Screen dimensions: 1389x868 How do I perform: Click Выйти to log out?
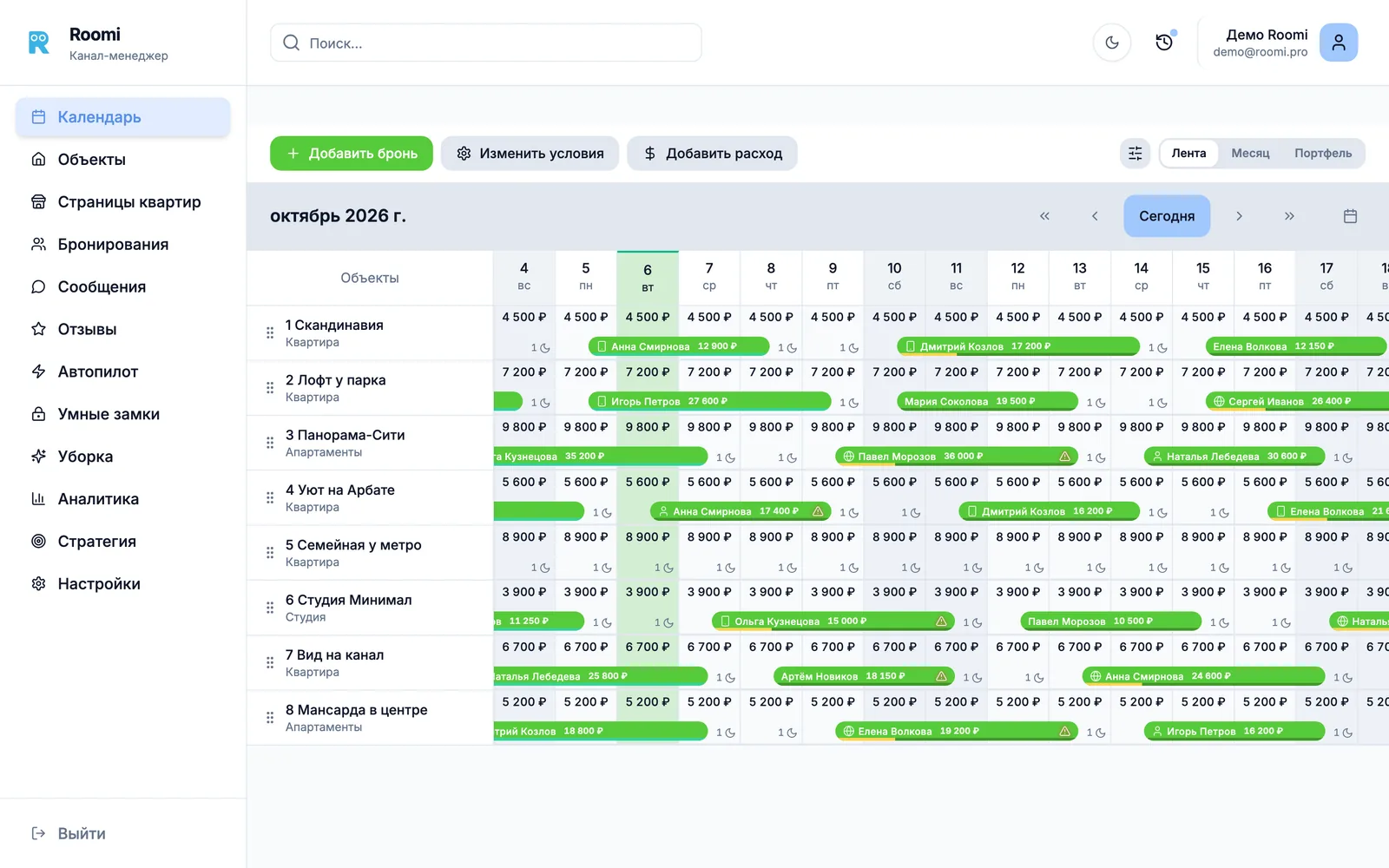tap(69, 833)
